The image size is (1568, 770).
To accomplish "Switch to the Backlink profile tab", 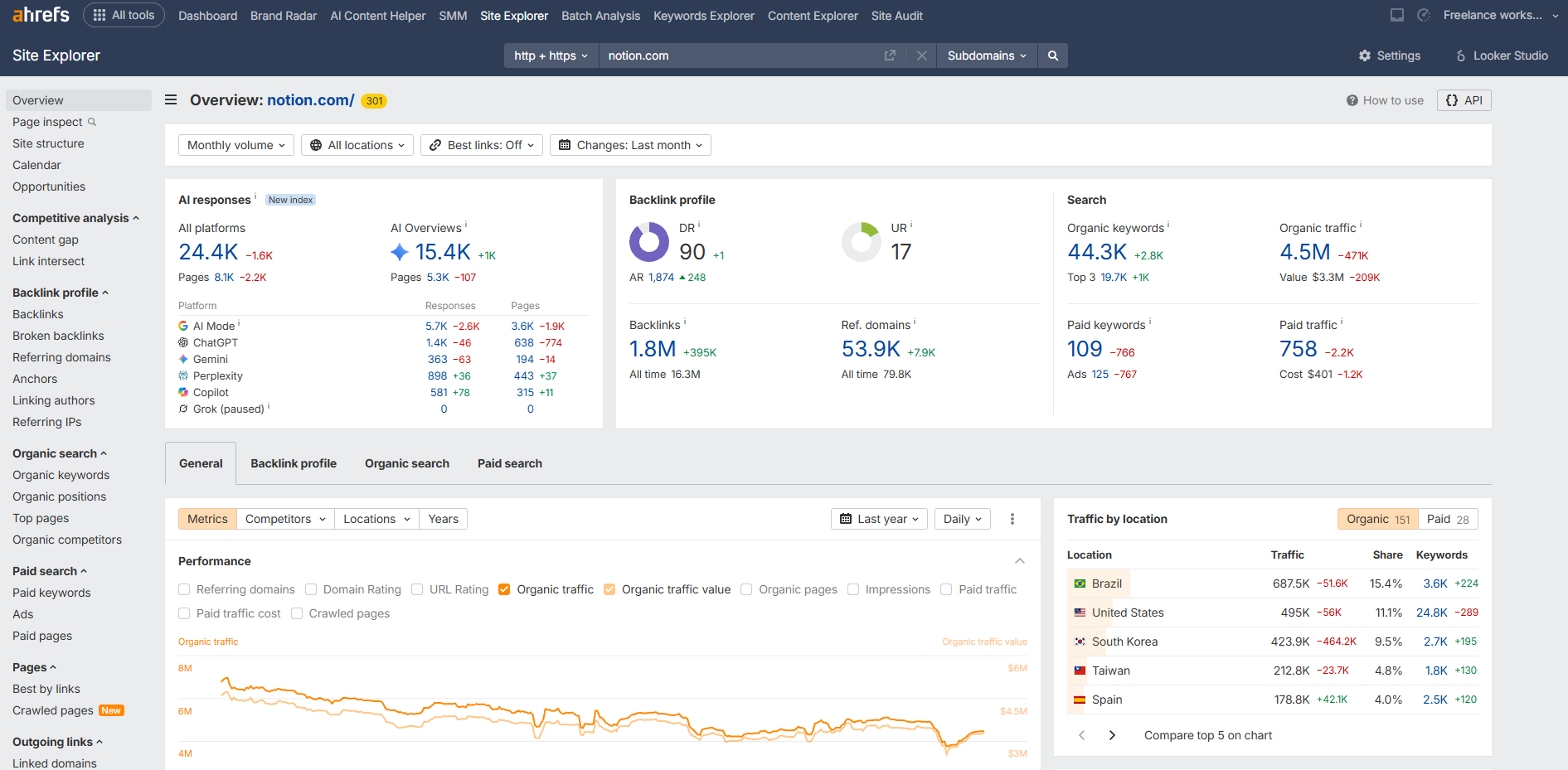I will click(x=294, y=463).
